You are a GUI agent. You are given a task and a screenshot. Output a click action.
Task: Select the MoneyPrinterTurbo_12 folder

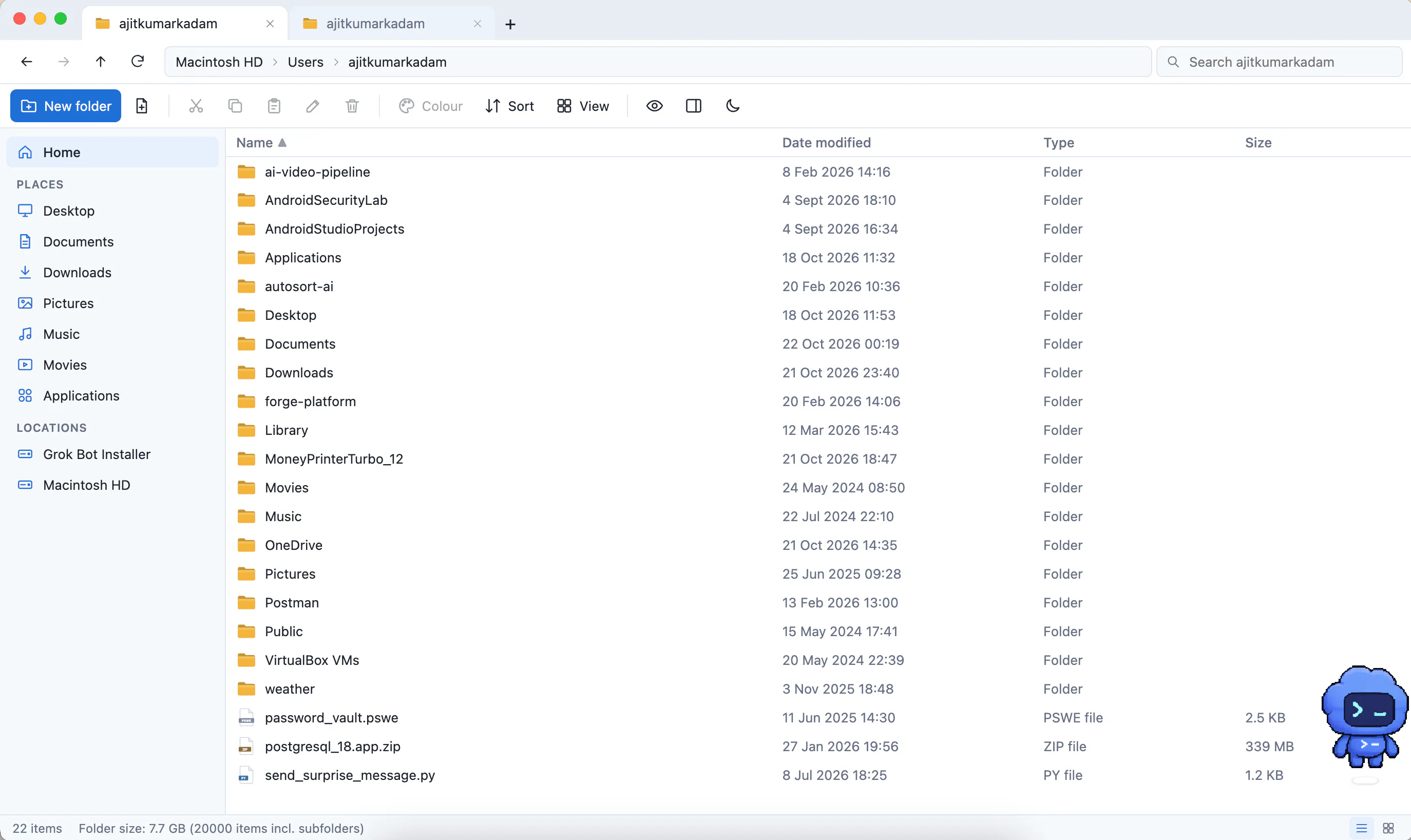tap(818, 459)
